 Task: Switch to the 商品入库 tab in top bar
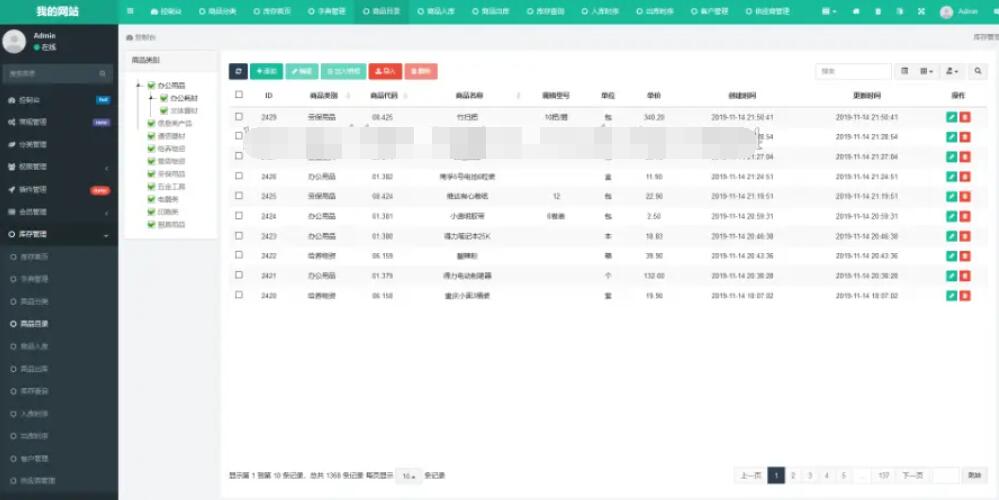433,12
